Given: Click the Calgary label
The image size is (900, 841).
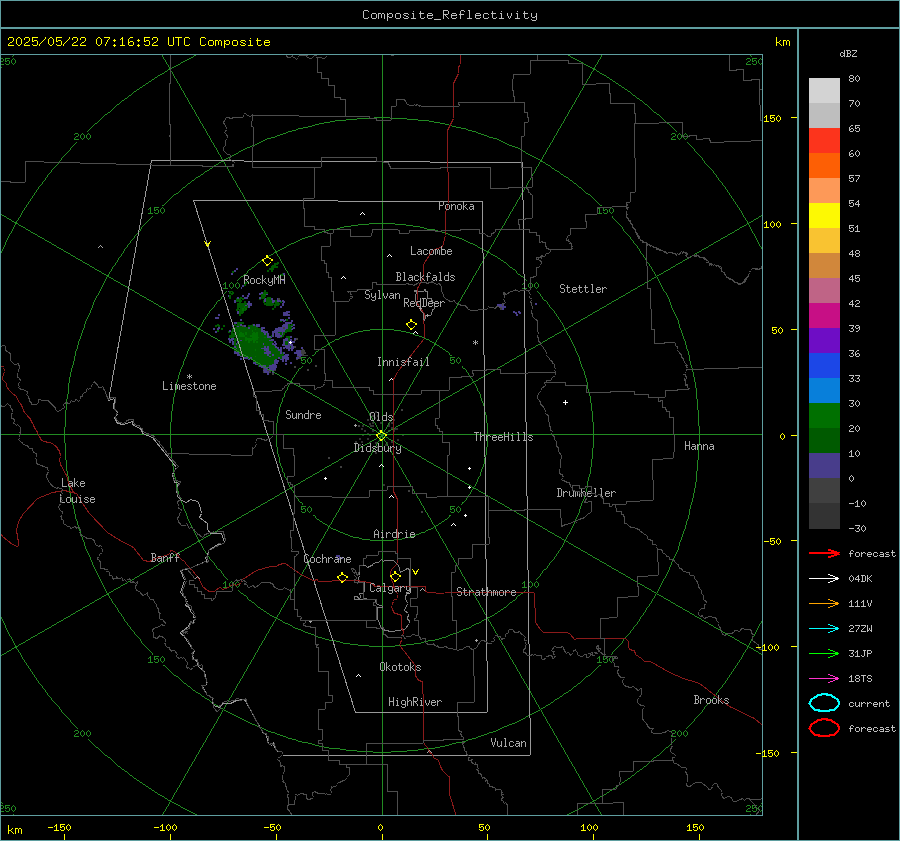Looking at the screenshot, I should (x=390, y=588).
